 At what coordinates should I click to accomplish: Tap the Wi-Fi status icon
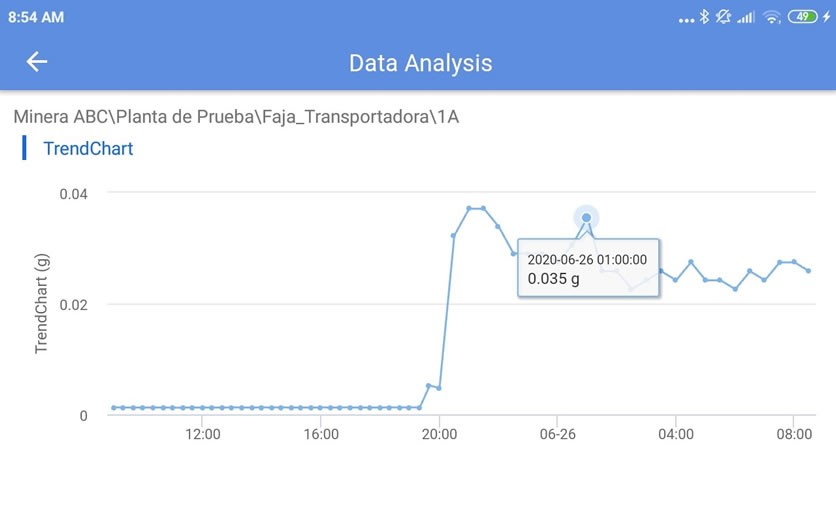pyautogui.click(x=771, y=18)
